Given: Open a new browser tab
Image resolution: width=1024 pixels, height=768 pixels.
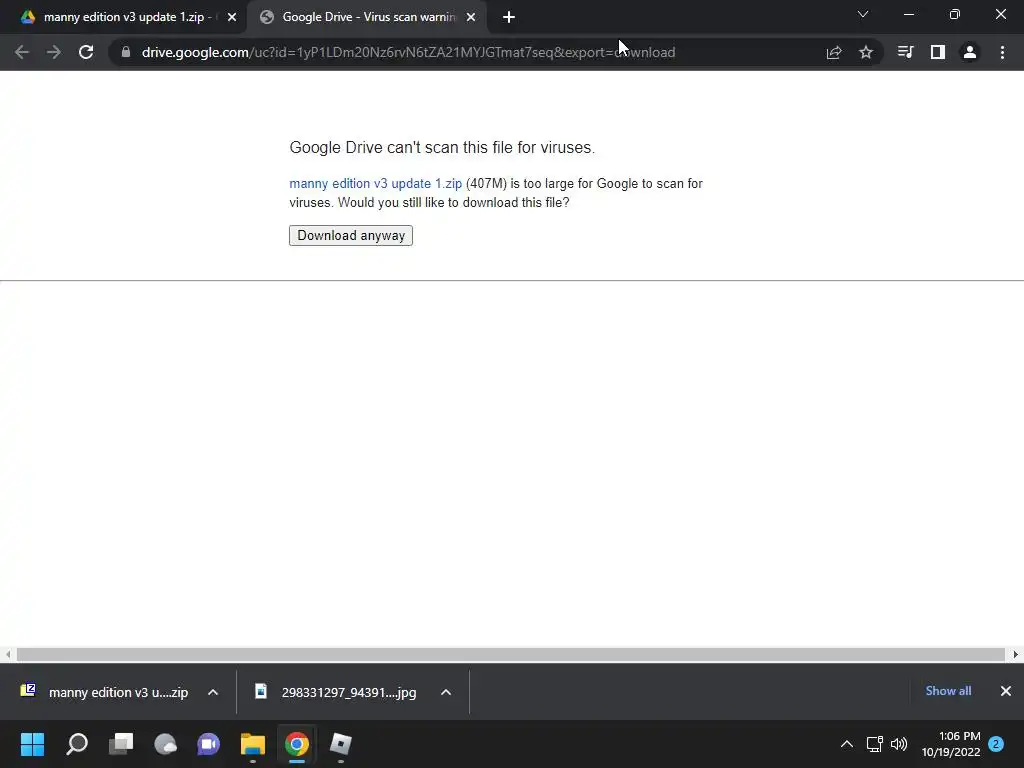Looking at the screenshot, I should pyautogui.click(x=509, y=17).
